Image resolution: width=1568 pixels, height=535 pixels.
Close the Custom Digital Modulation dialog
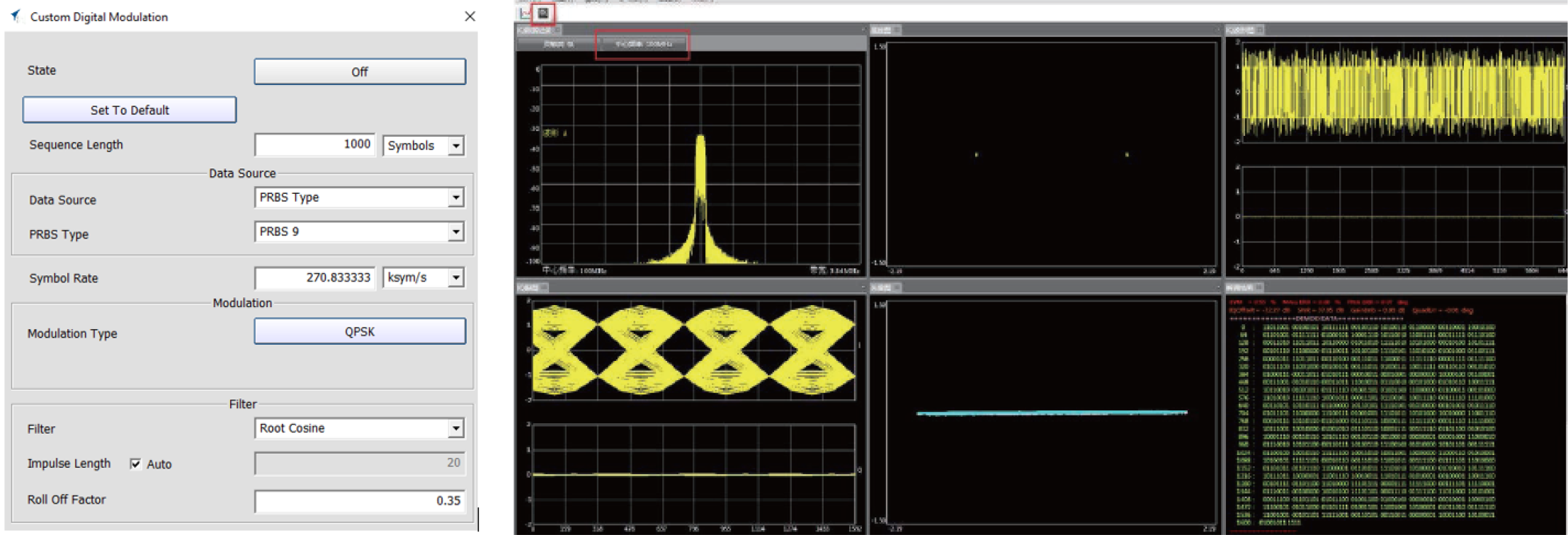coord(470,16)
